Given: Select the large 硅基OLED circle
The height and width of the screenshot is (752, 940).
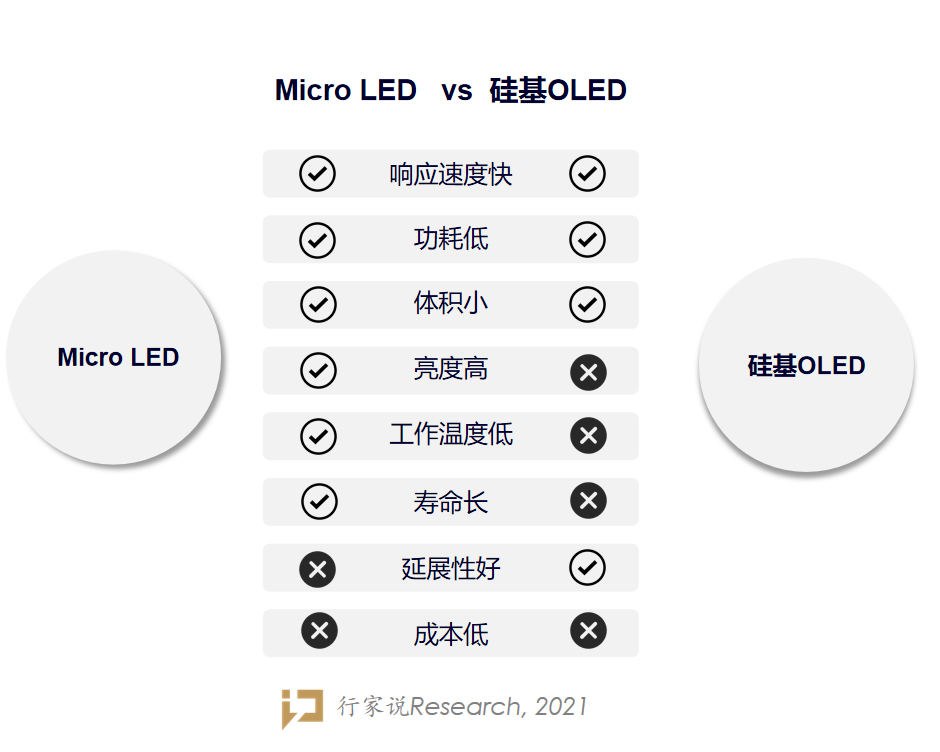Looking at the screenshot, I should [806, 365].
